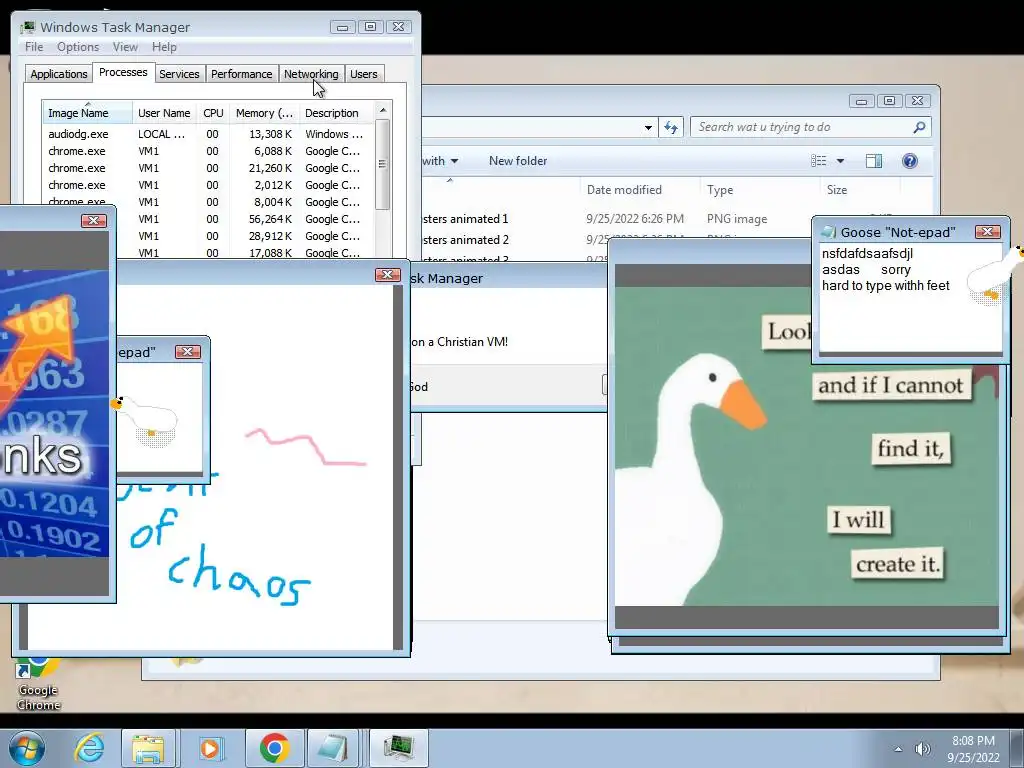Select the audiodg.exe process row

pos(208,134)
